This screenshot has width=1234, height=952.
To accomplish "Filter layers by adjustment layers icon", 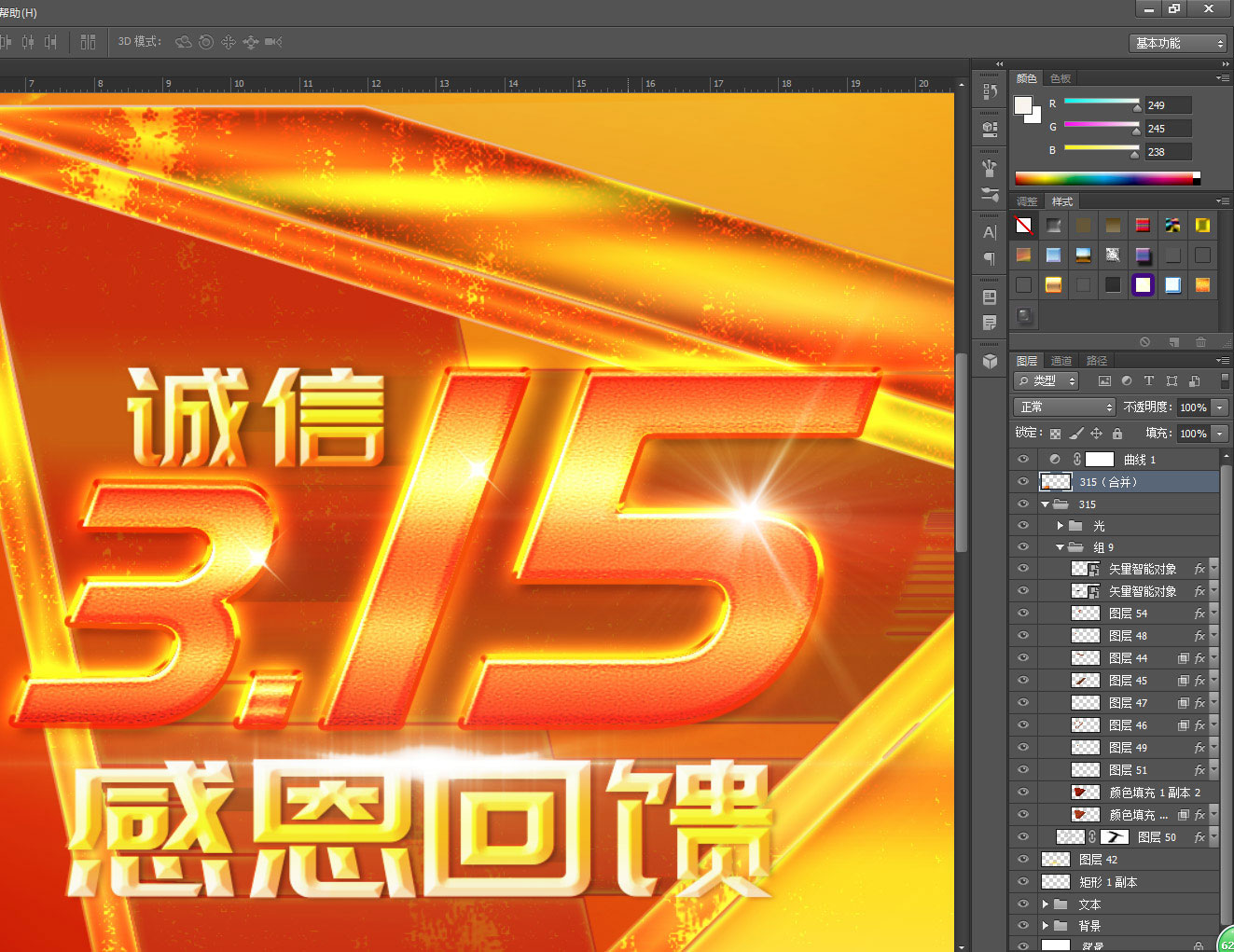I will (x=1127, y=380).
